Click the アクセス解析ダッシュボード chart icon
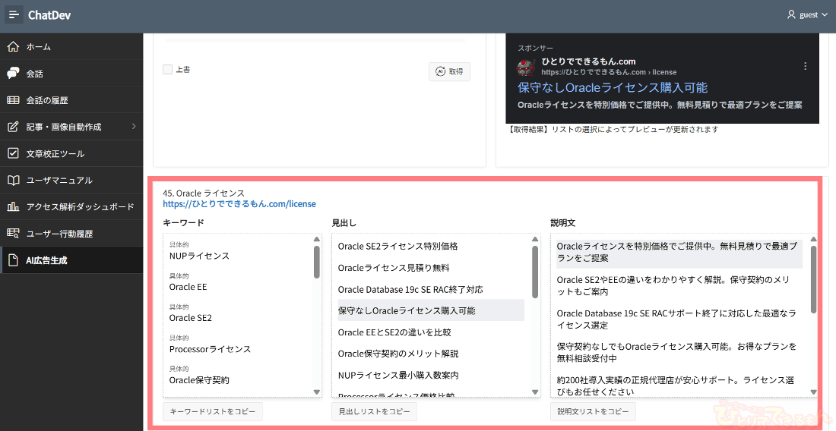 pos(13,207)
